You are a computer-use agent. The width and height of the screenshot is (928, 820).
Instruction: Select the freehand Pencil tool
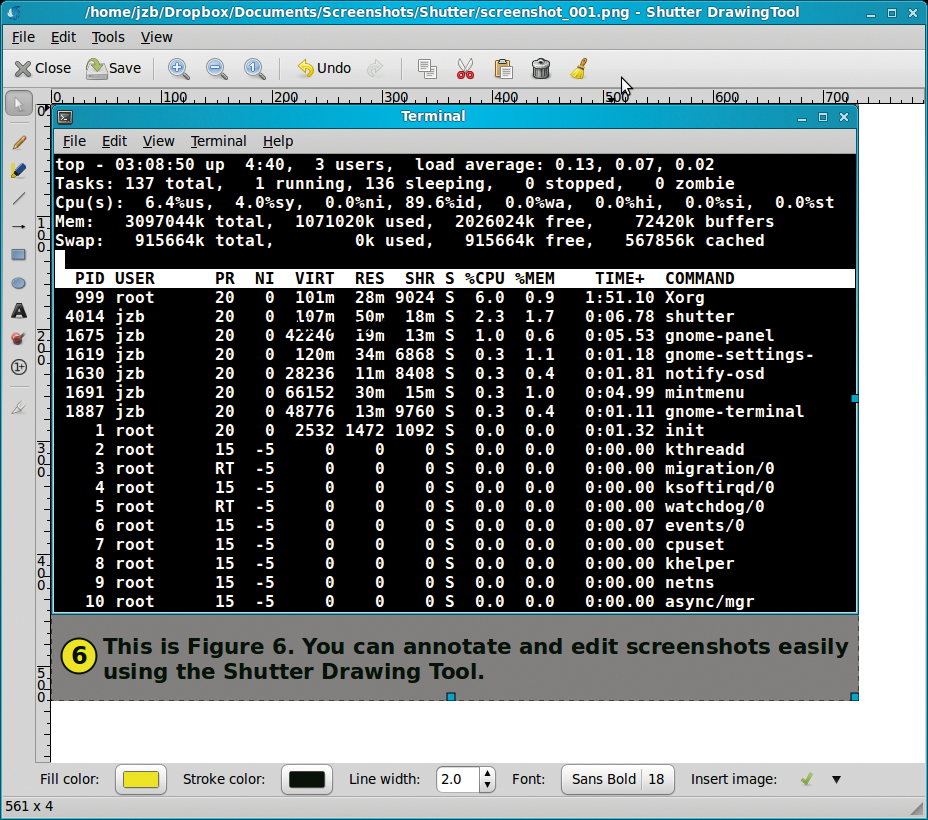point(19,142)
